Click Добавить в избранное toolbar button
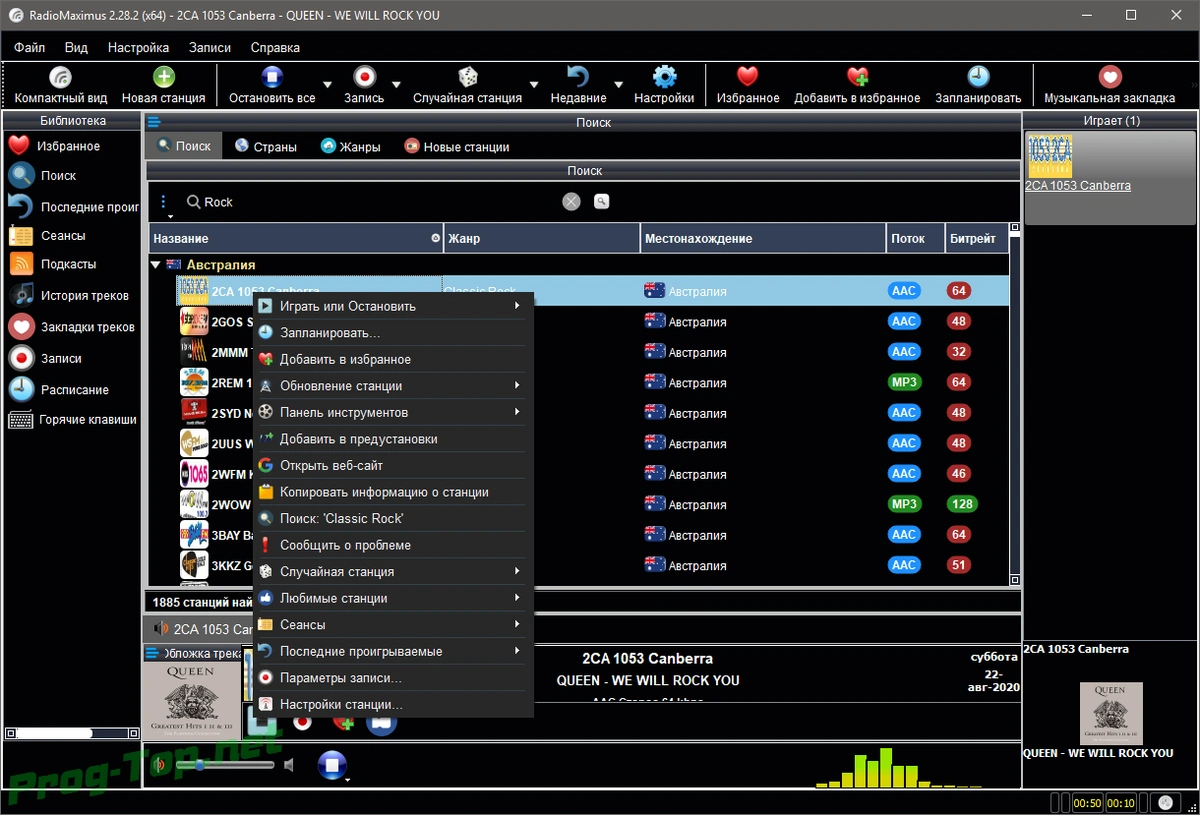1200x815 pixels. [857, 85]
